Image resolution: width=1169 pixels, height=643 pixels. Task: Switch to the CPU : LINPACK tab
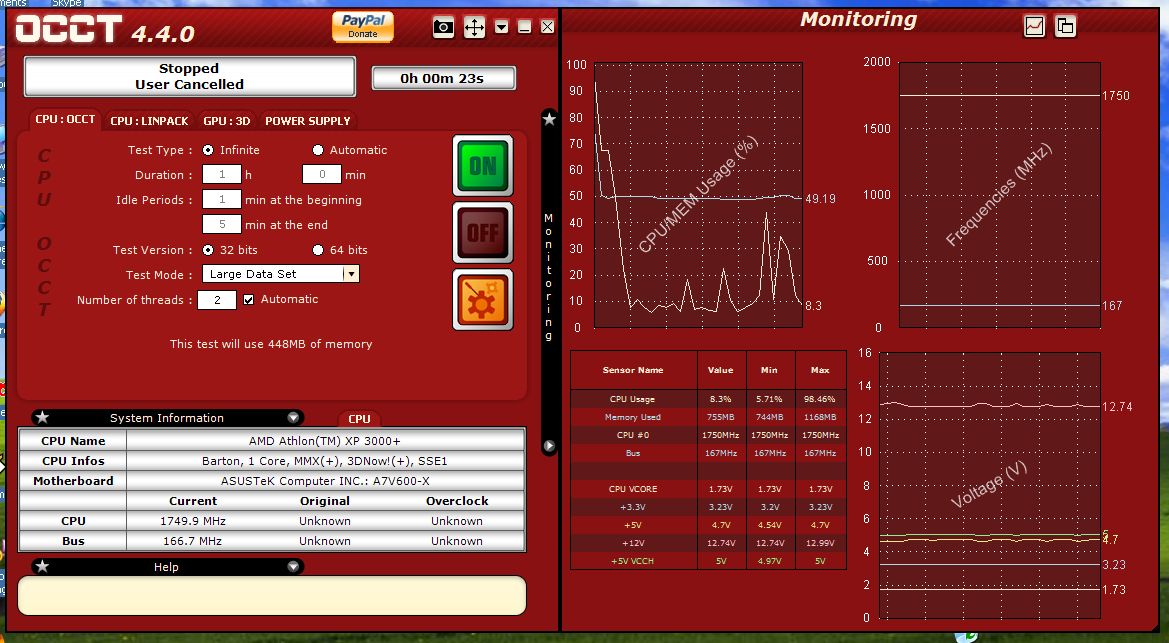(x=149, y=121)
